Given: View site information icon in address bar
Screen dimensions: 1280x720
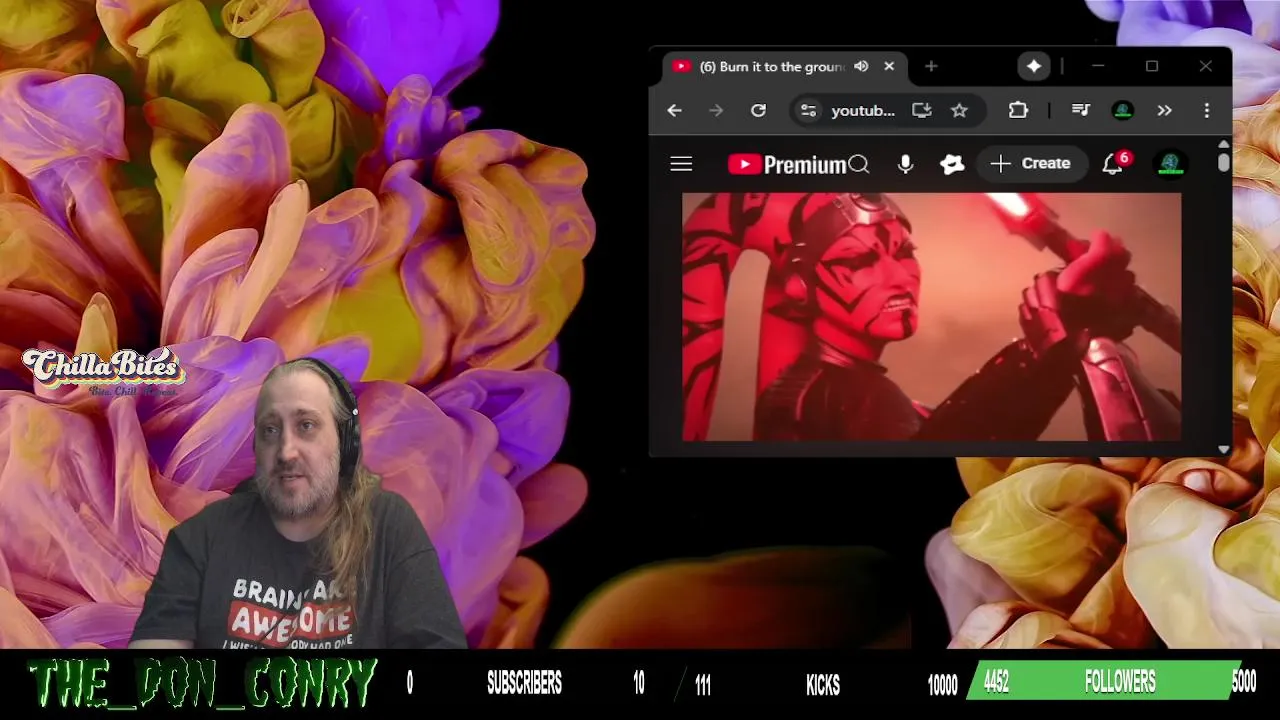Looking at the screenshot, I should point(808,111).
